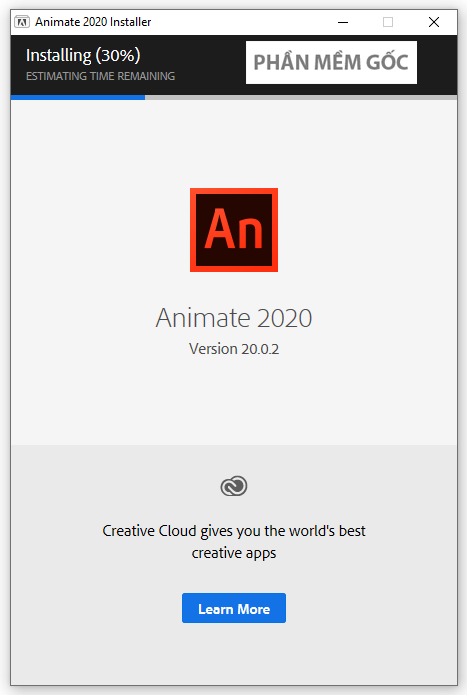Click the Learn More button
The height and width of the screenshot is (695, 467).
pos(234,608)
